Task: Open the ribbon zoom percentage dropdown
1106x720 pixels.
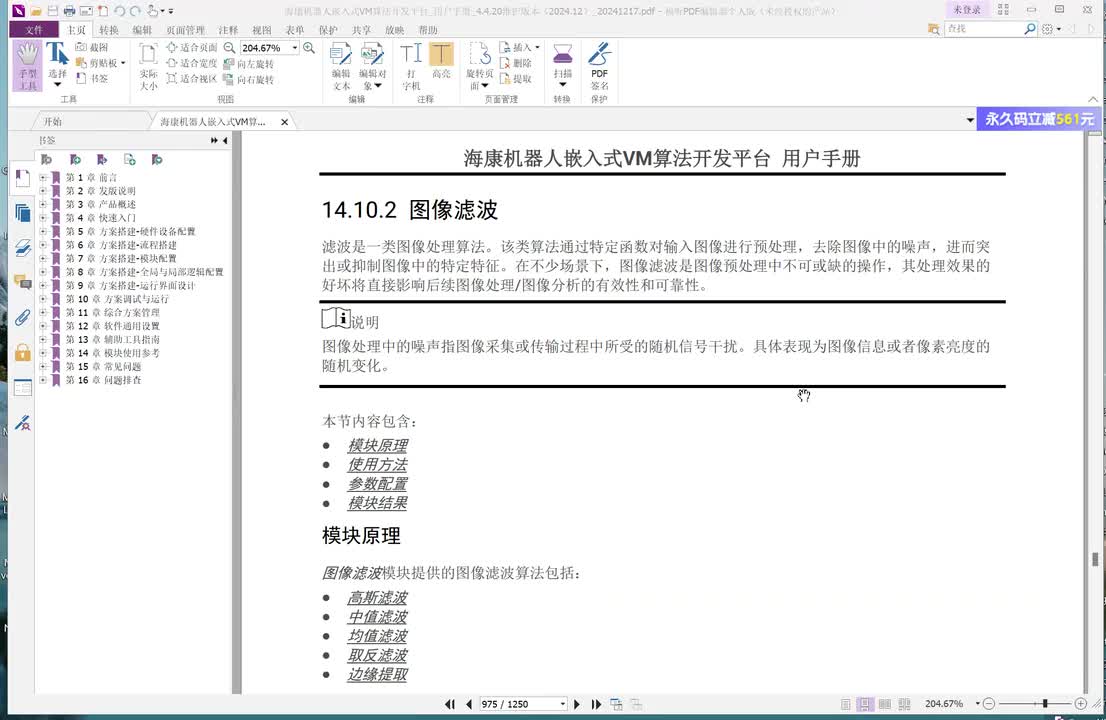Action: coord(295,48)
